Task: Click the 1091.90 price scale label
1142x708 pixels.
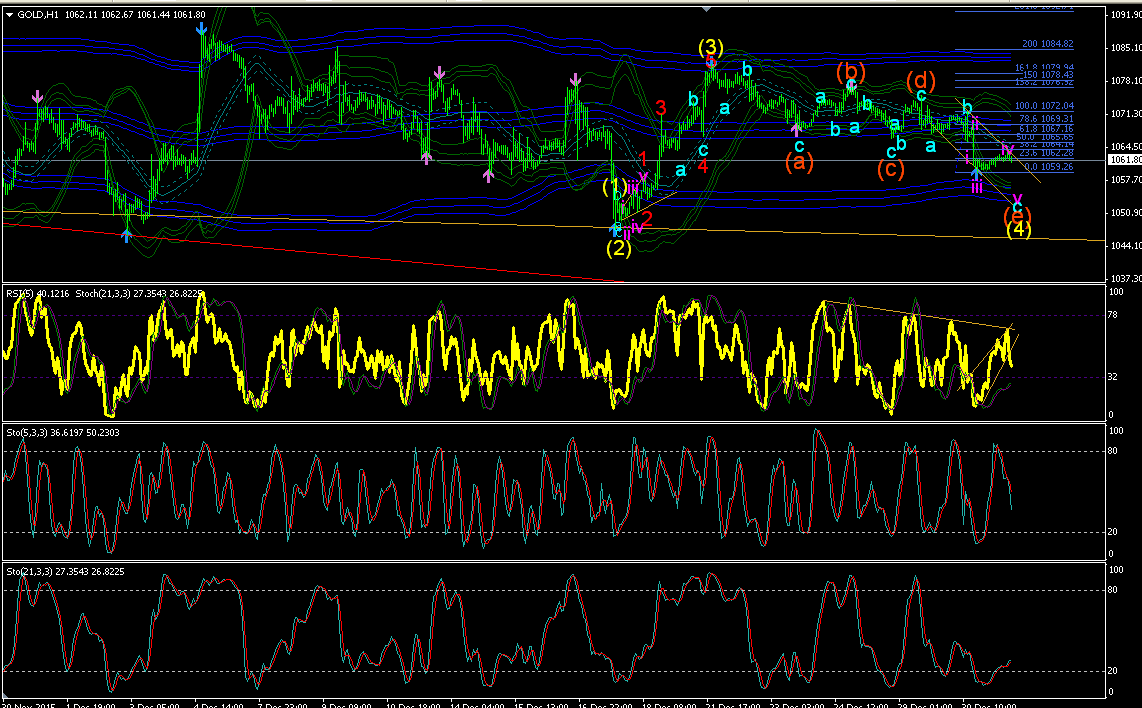Action: click(x=1126, y=14)
